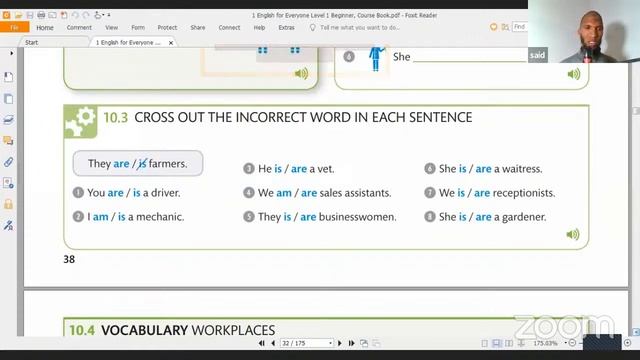640x360 pixels.
Task: Click the zoom in plus button
Action: pos(627,343)
